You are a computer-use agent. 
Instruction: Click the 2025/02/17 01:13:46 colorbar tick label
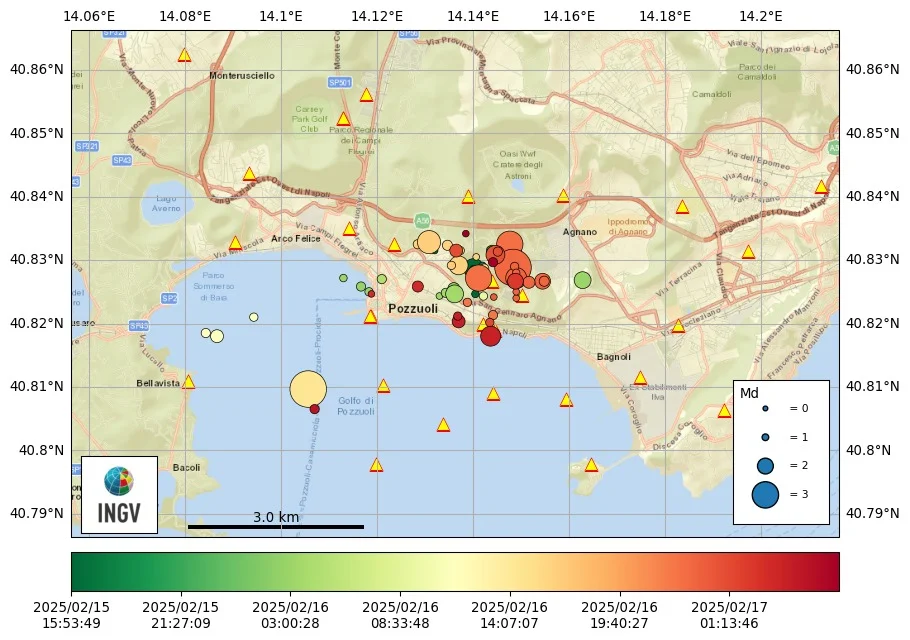(x=729, y=616)
